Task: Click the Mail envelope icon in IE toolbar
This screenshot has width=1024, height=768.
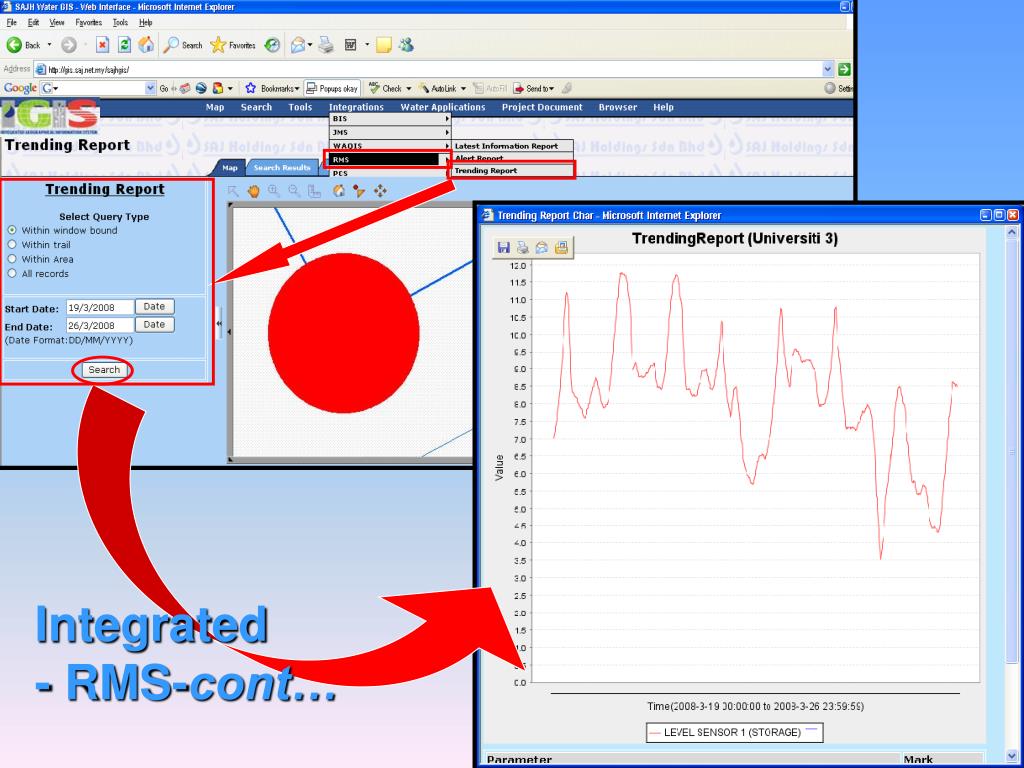Action: [x=298, y=45]
